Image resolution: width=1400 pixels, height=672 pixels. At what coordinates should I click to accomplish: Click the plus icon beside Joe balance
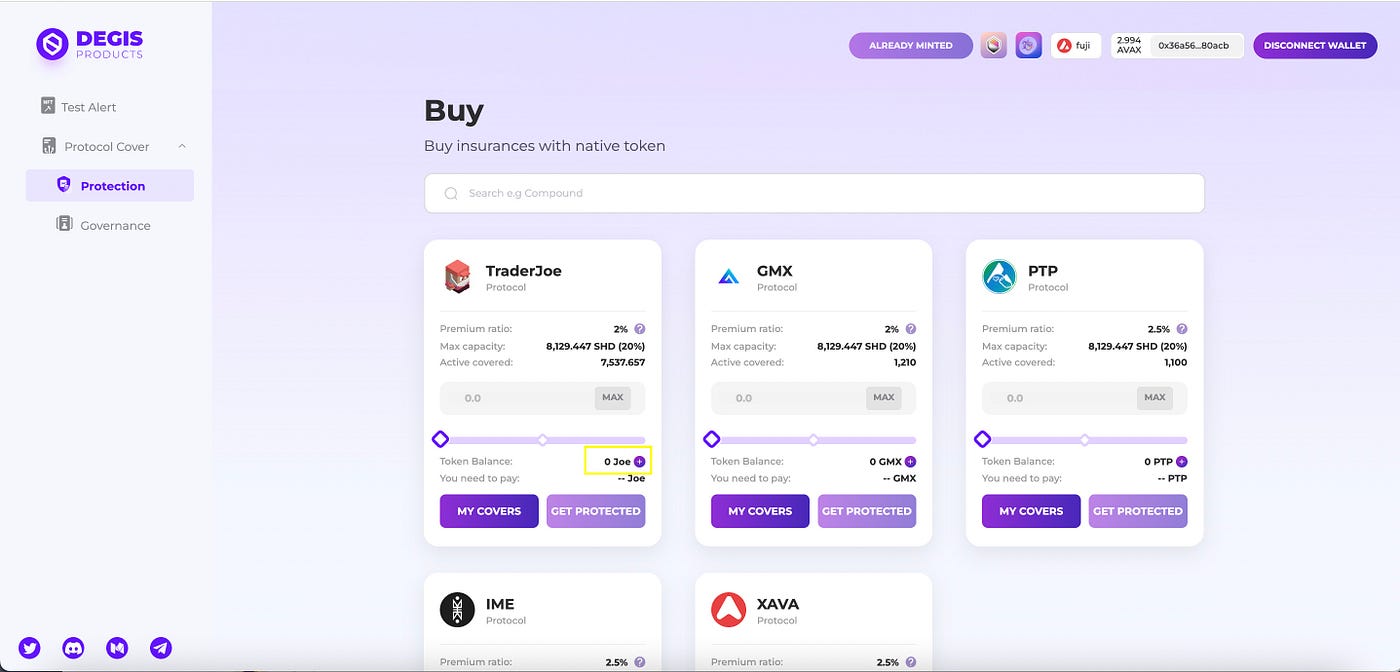pos(640,462)
